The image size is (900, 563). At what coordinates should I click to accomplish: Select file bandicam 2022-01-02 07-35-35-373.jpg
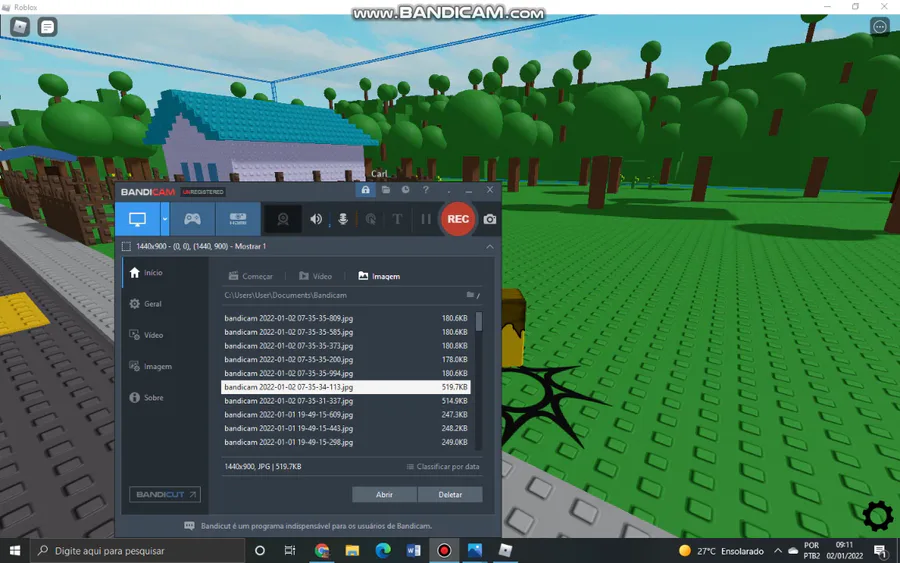346,345
